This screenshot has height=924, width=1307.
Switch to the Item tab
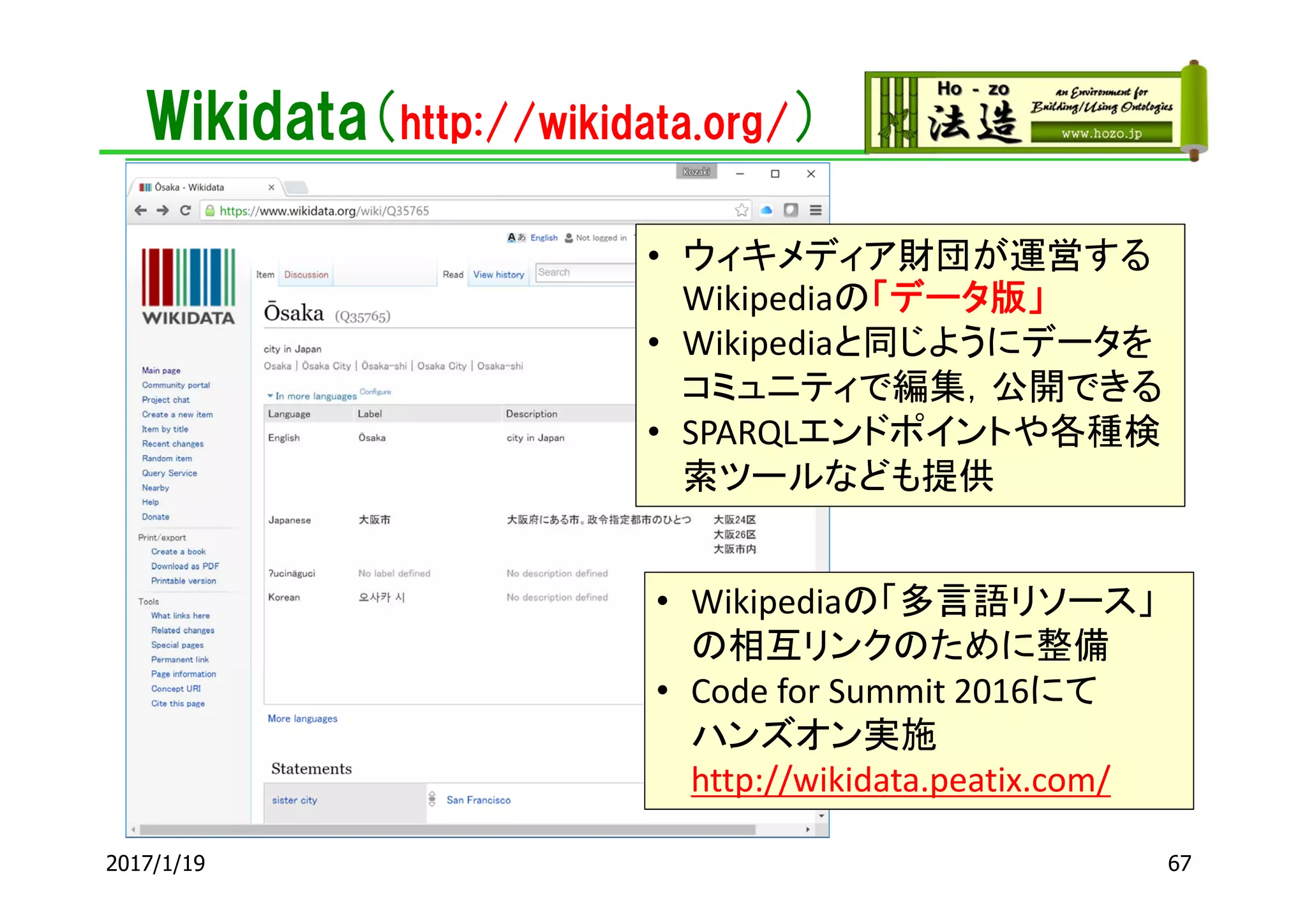point(265,275)
